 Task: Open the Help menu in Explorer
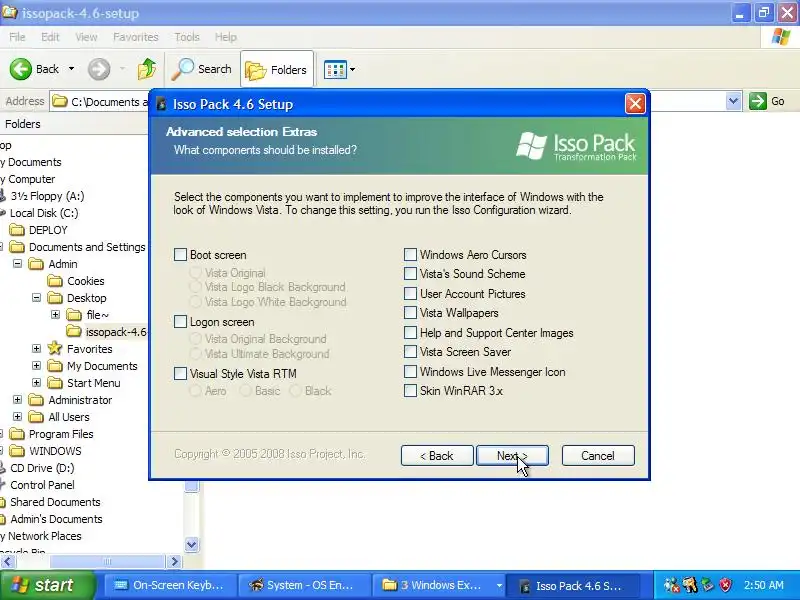pos(225,37)
